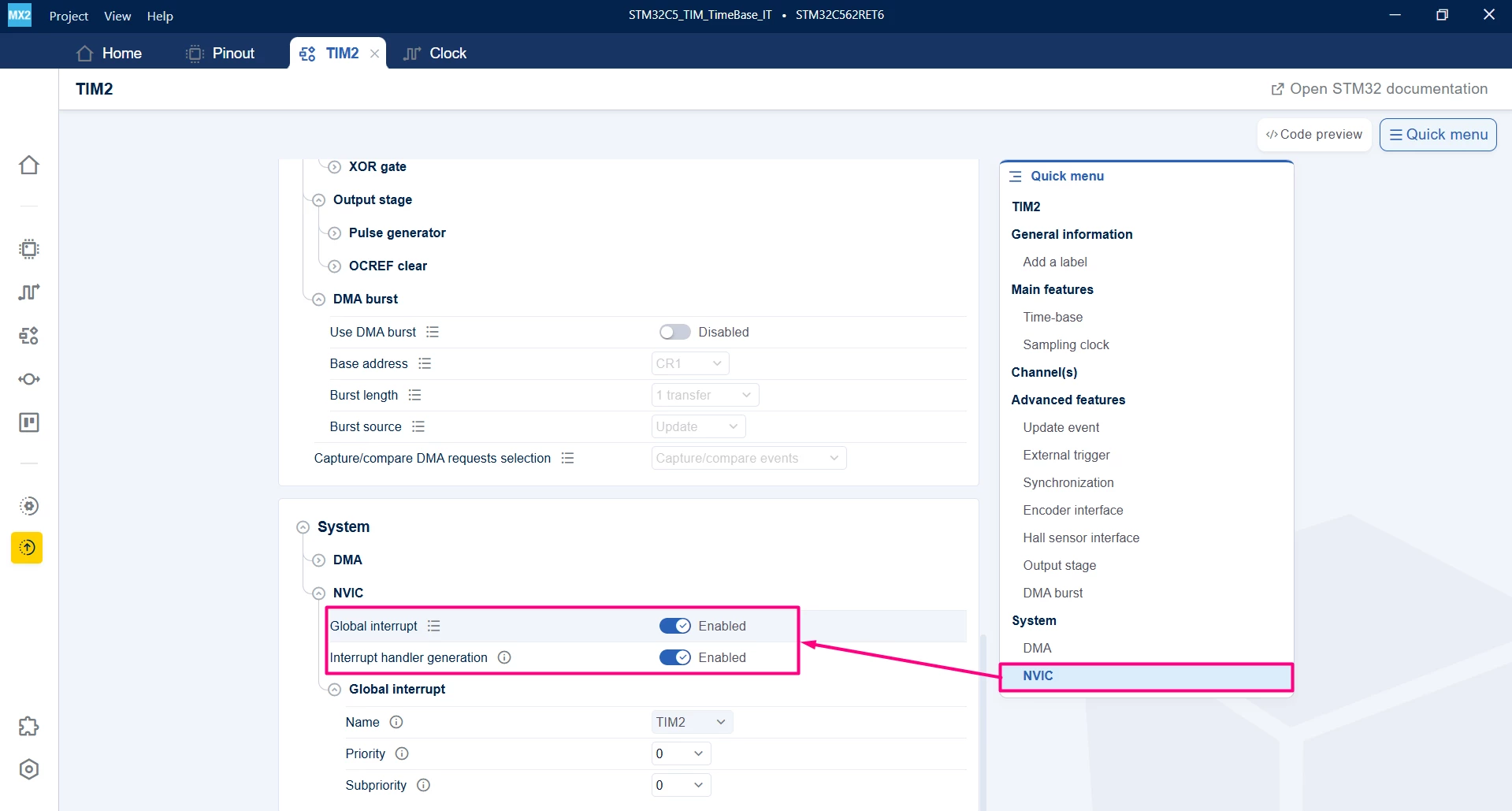Click list icon next to Burst length

tap(415, 395)
